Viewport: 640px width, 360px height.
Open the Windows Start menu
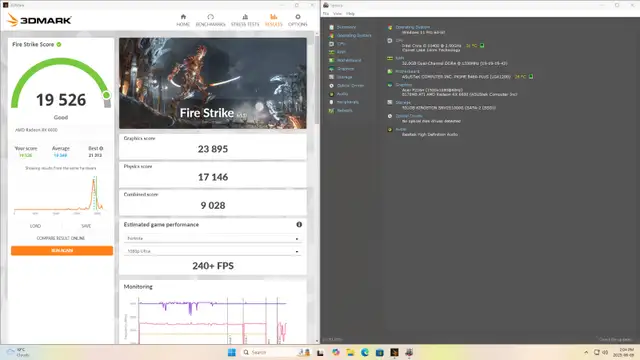click(231, 352)
